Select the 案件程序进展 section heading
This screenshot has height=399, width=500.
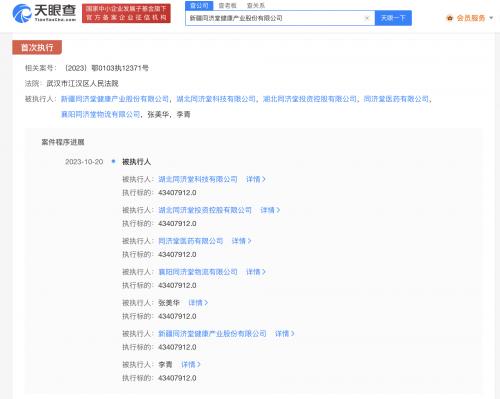pyautogui.click(x=63, y=142)
